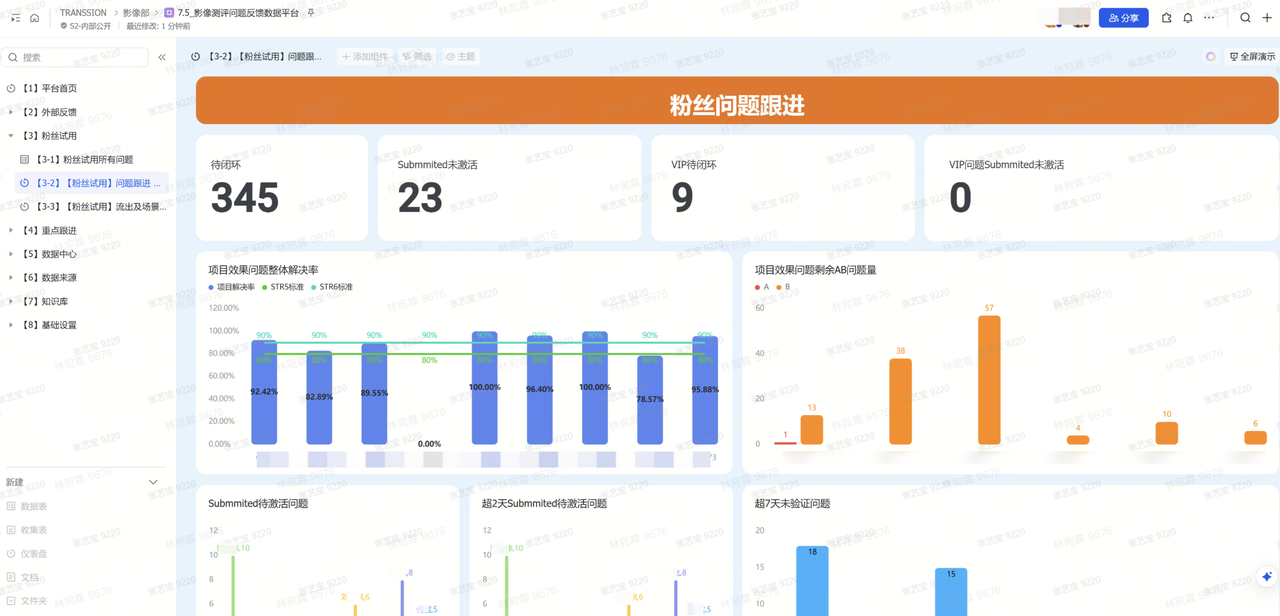Viewport: 1280px width, 616px height.
Task: Click the plus icon at top right
Action: [x=1267, y=18]
